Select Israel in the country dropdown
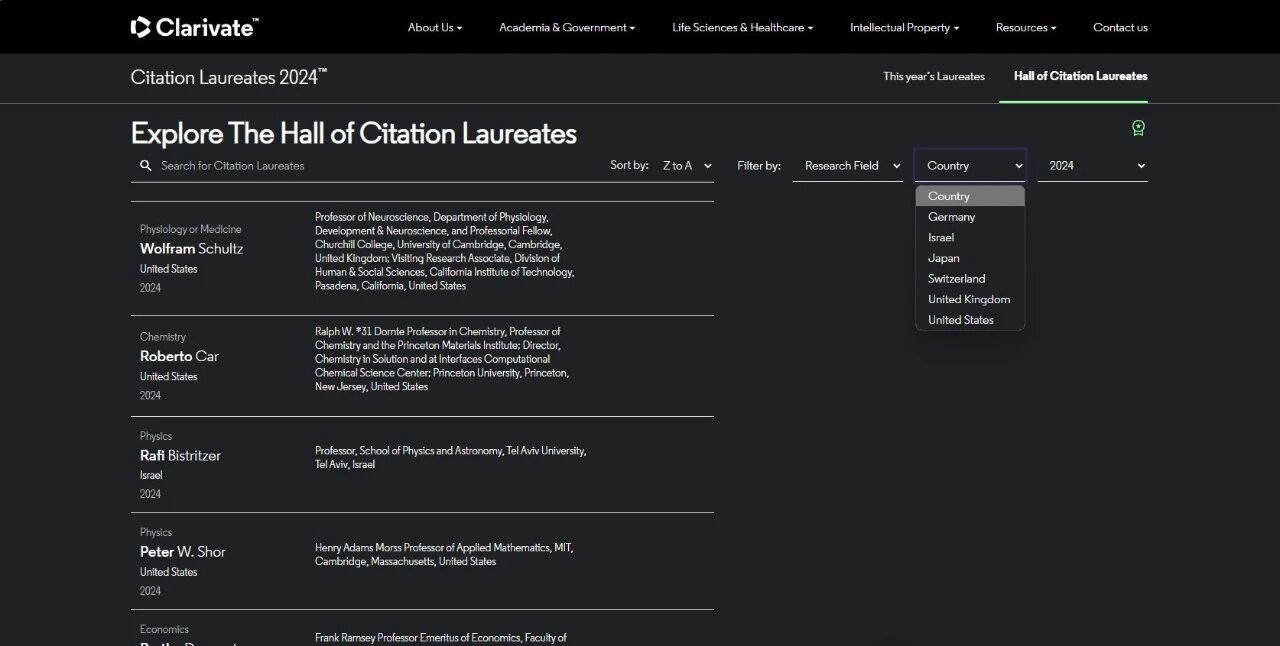The width and height of the screenshot is (1280, 646). (941, 238)
